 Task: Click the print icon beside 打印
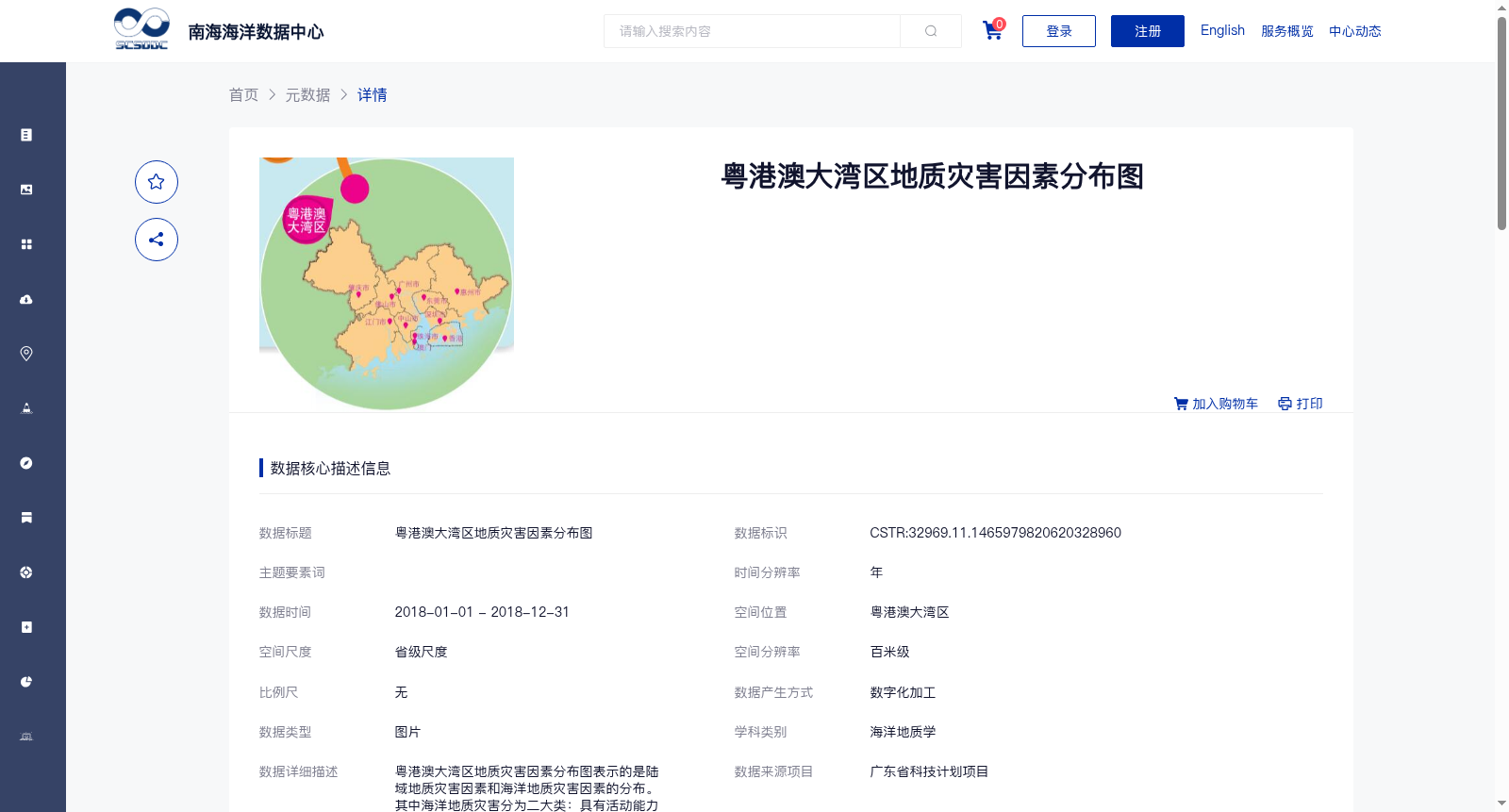point(1285,404)
